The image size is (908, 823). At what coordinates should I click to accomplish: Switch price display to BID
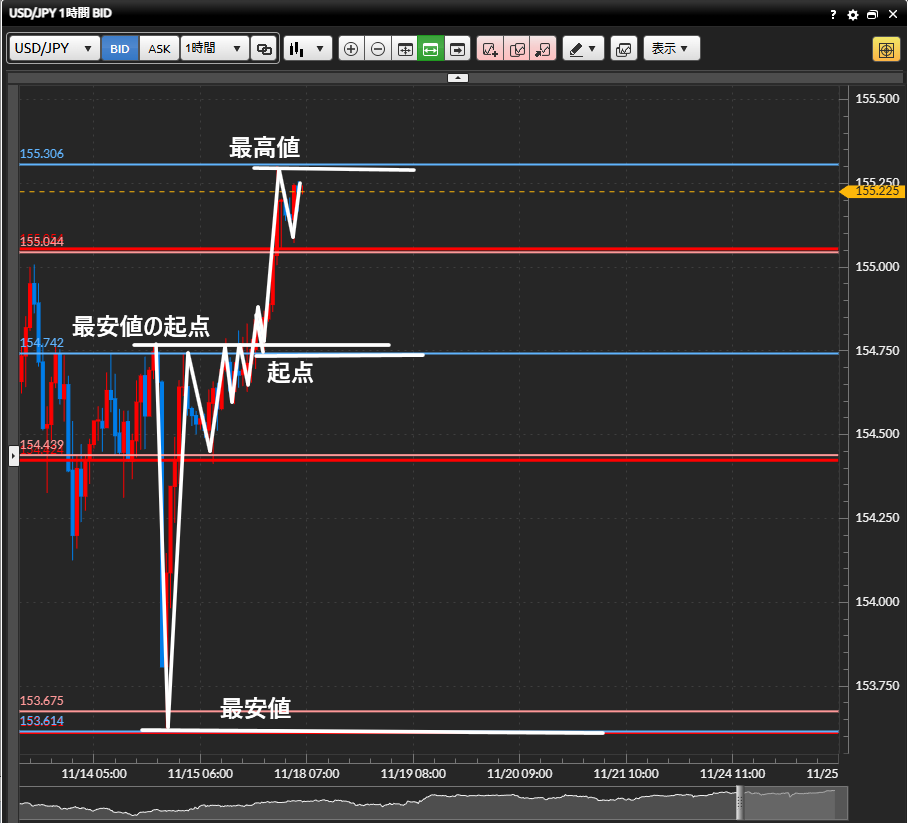pos(120,48)
